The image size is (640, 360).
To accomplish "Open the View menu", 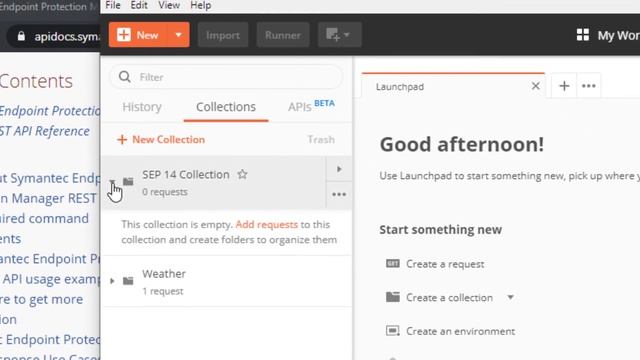I will (169, 6).
